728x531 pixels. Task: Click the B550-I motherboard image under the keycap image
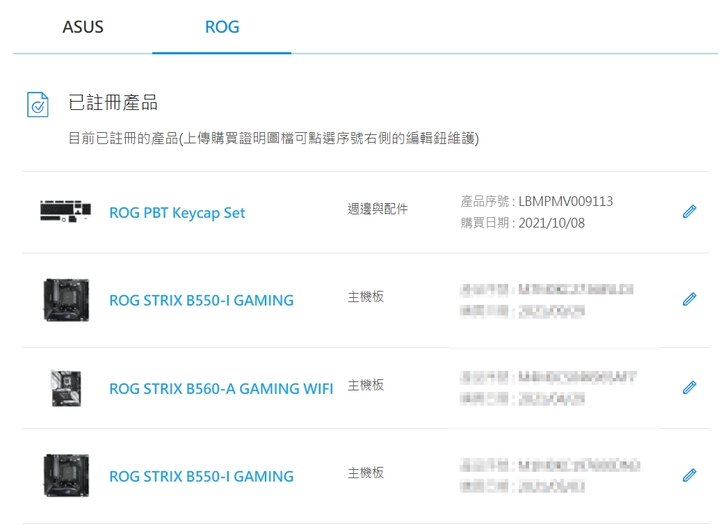tap(66, 299)
